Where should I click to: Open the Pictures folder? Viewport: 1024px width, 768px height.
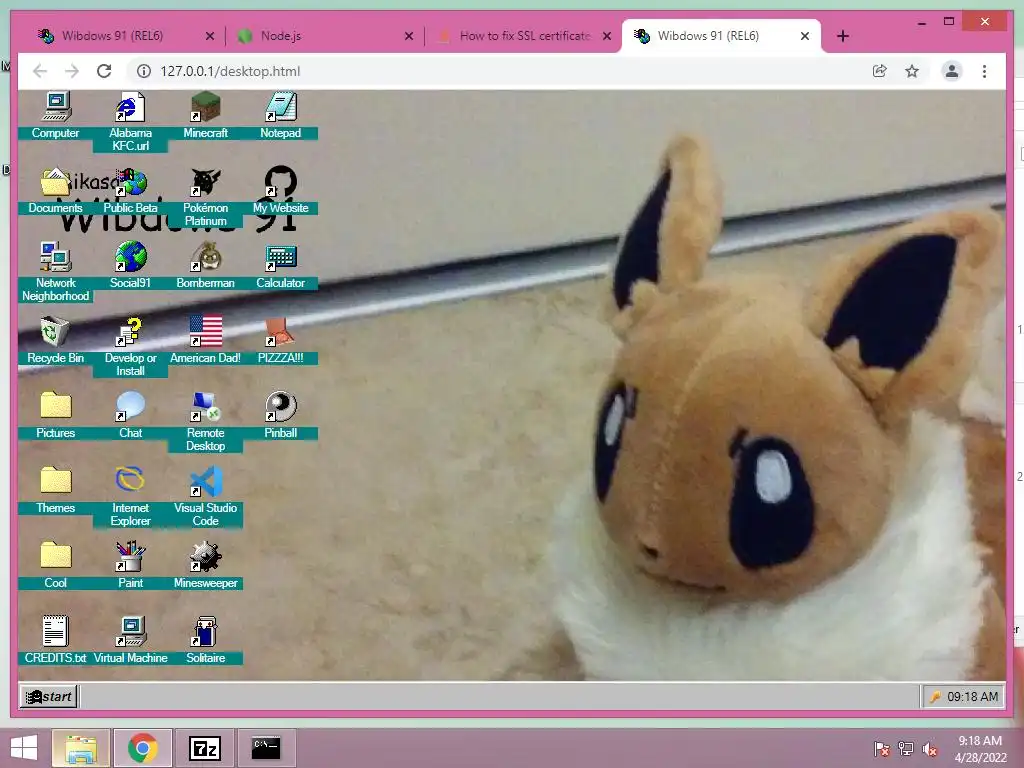point(56,416)
